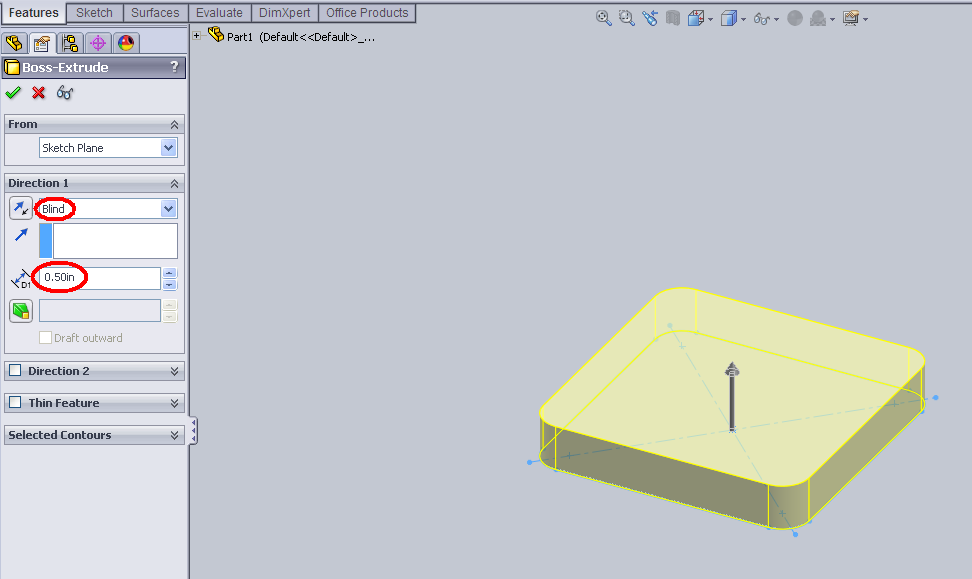The height and width of the screenshot is (579, 972).
Task: Toggle detailed preview glasses icon
Action: [64, 93]
